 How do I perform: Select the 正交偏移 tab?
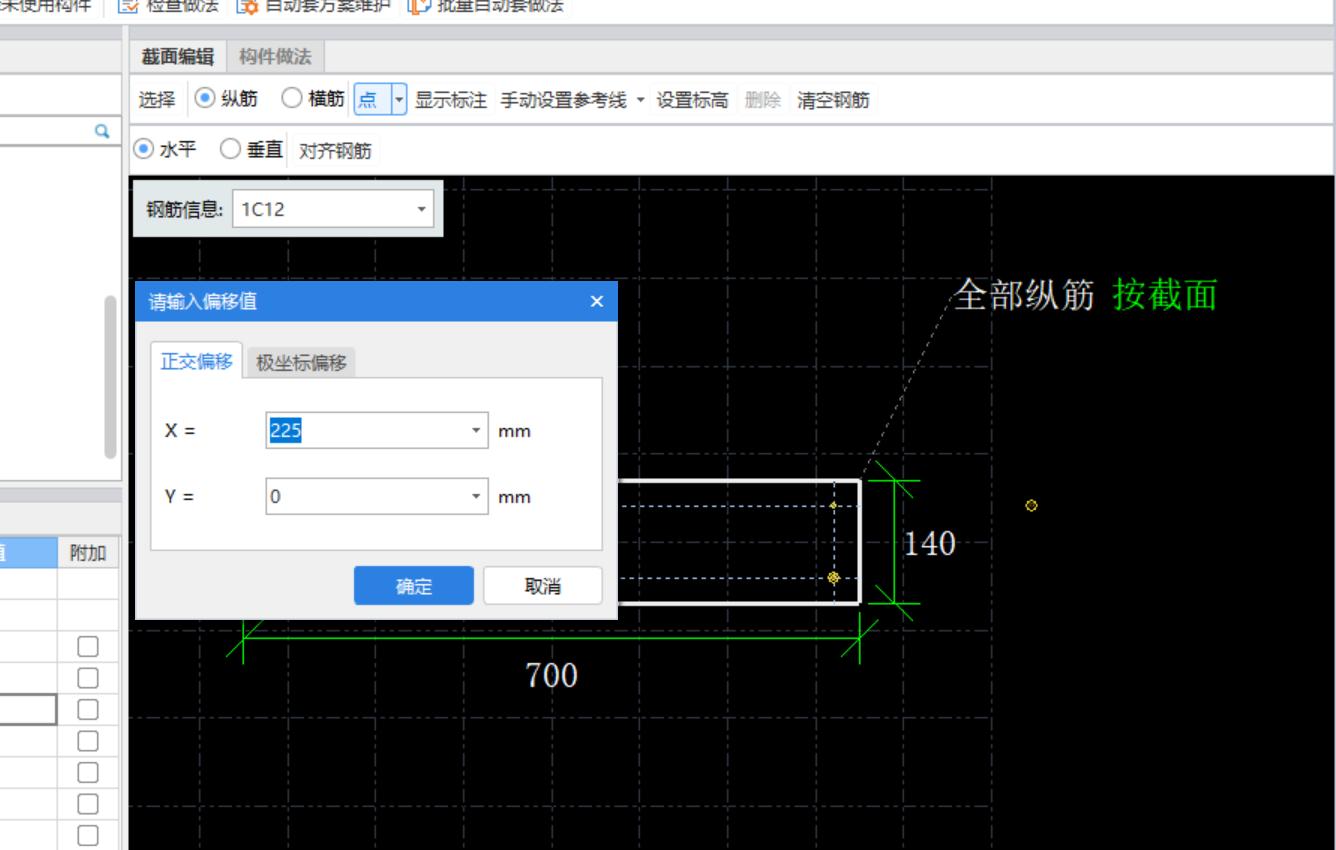pyautogui.click(x=197, y=362)
